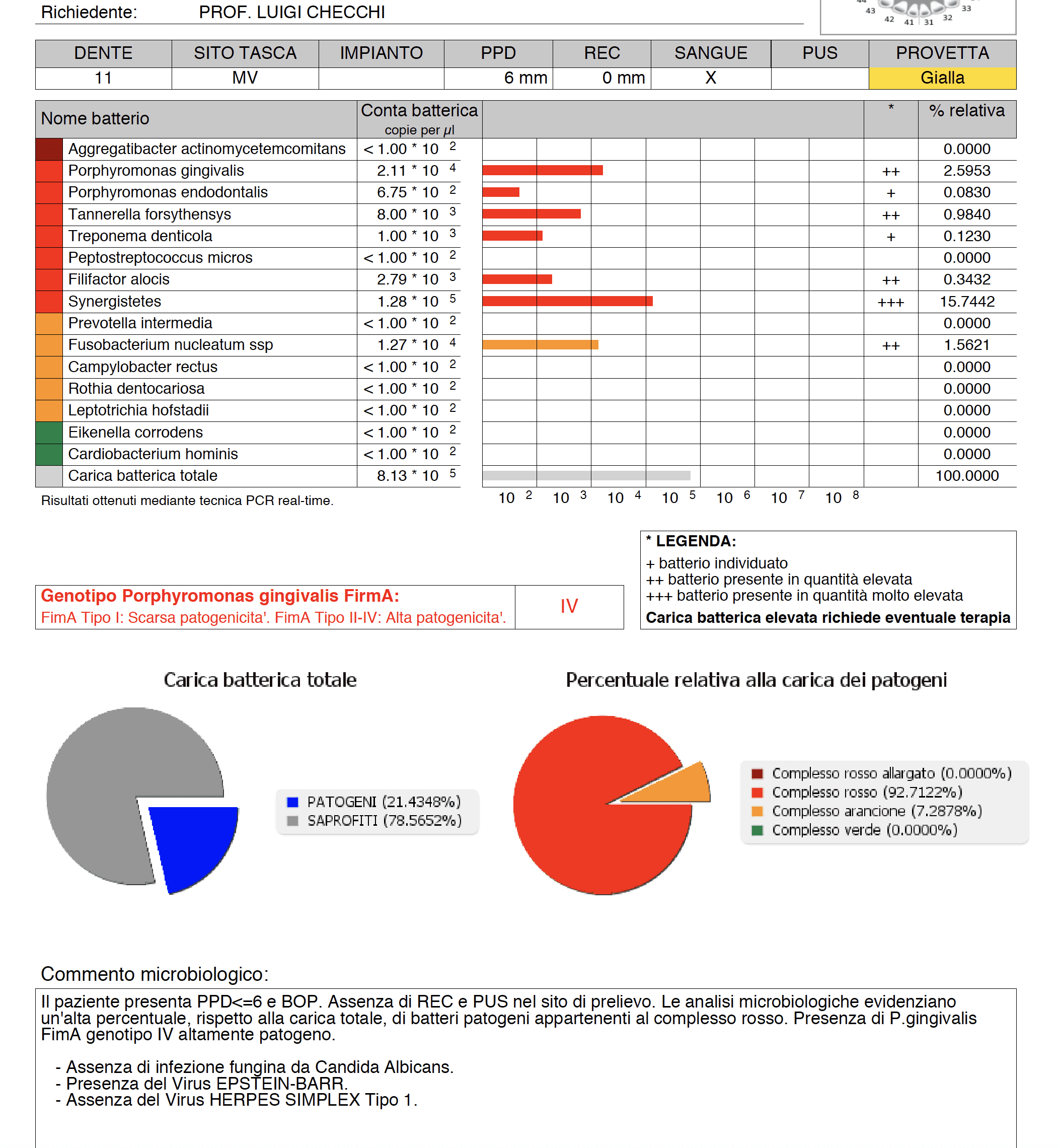1060x1148 pixels.
Task: Click the yellow 'Gialla' provetta cell
Action: [942, 78]
